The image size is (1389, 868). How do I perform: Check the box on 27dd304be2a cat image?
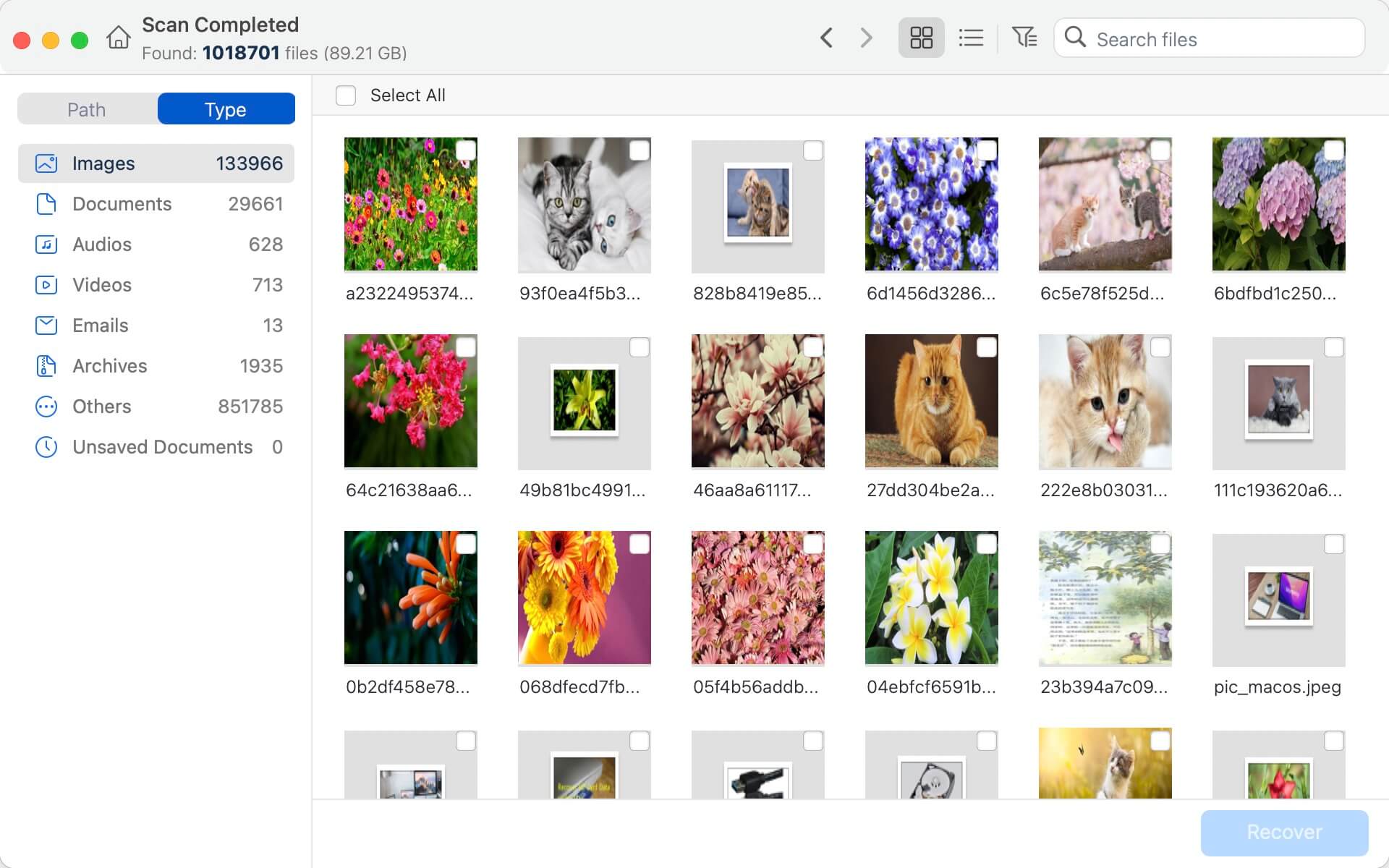click(x=987, y=348)
